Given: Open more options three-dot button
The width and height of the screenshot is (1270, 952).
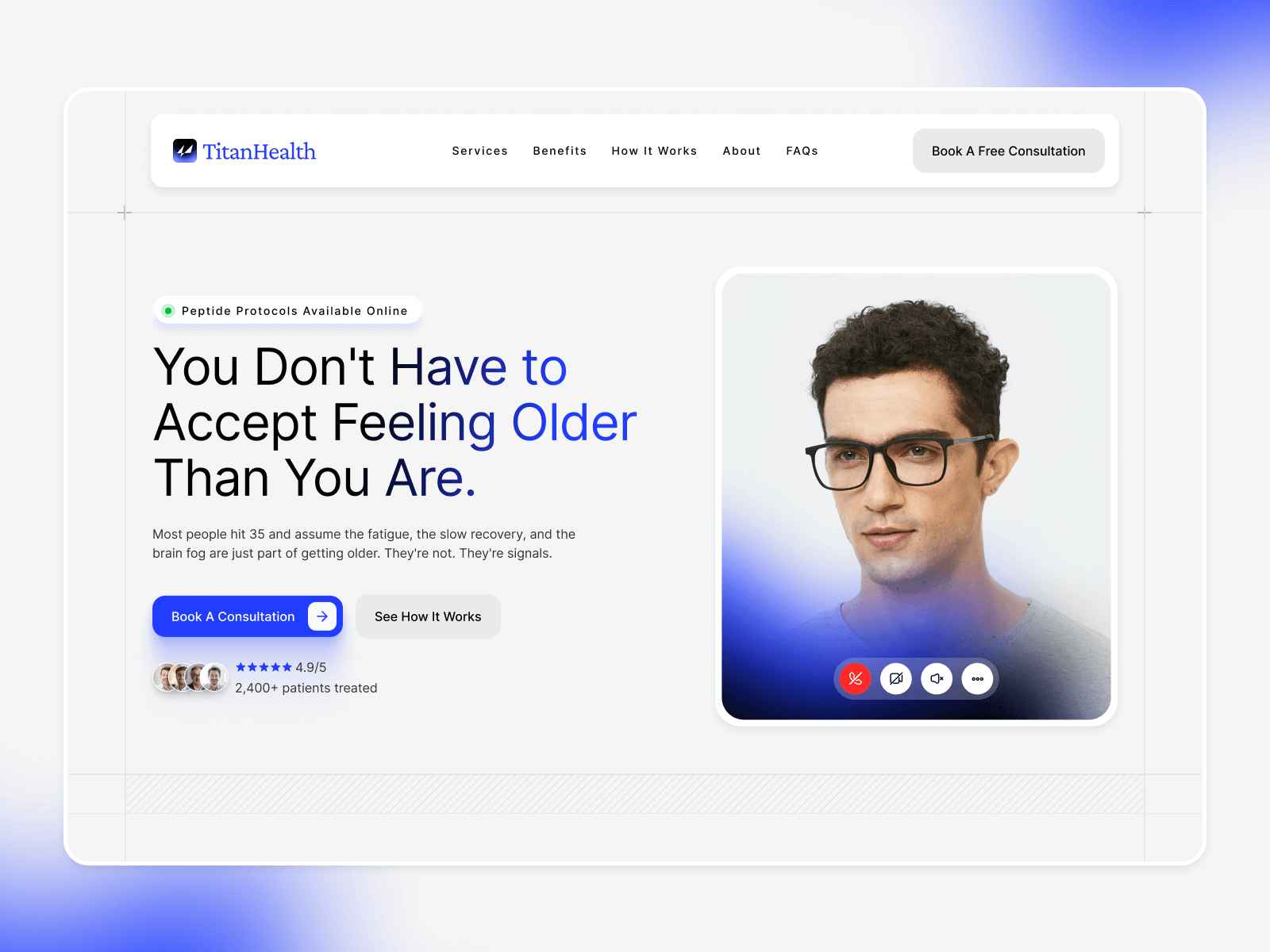Looking at the screenshot, I should [x=977, y=678].
